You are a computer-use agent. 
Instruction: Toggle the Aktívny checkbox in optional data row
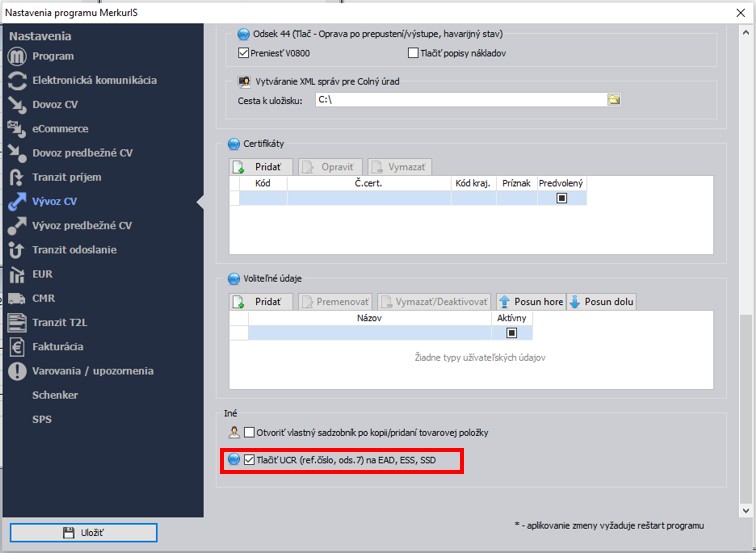pos(512,333)
